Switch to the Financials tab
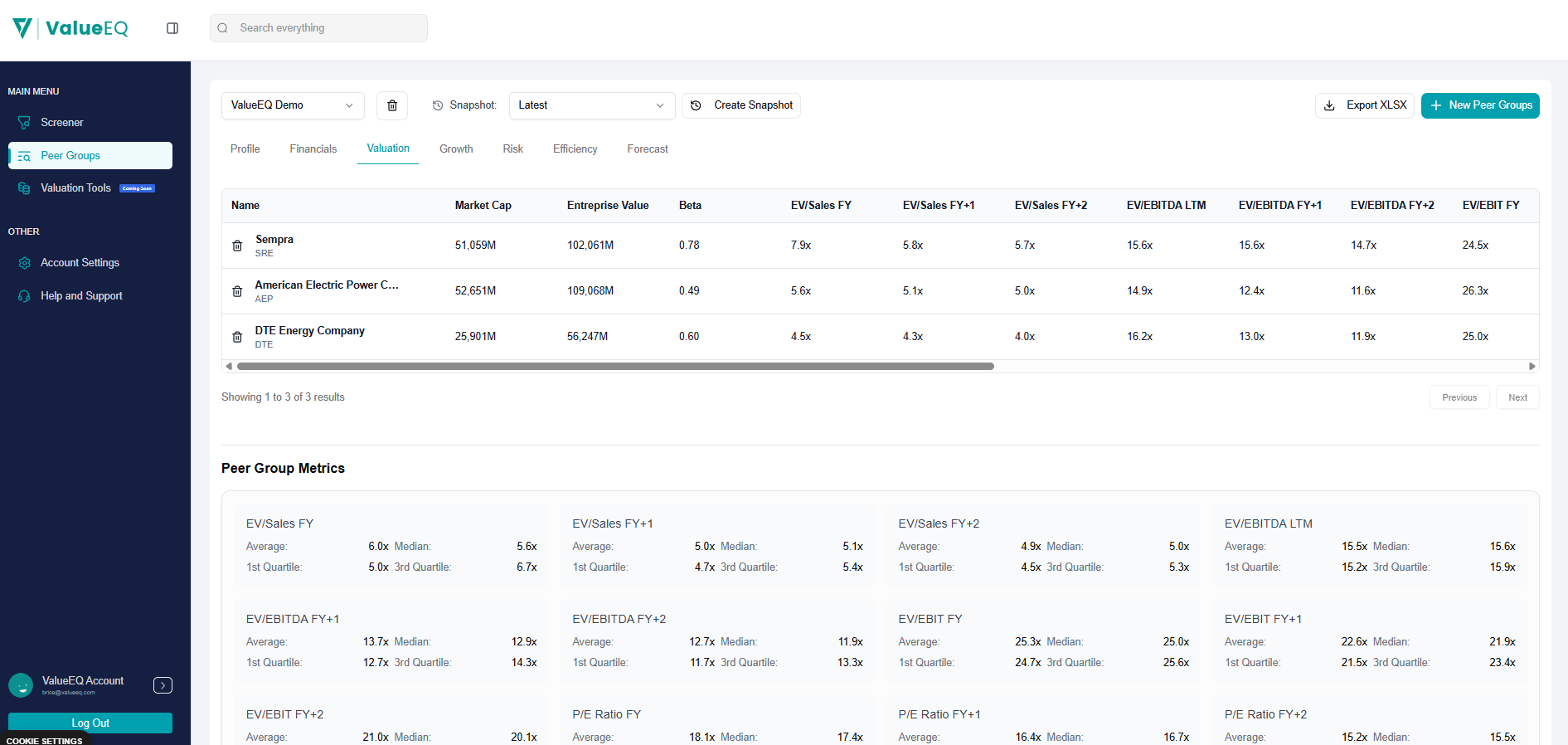 pos(313,149)
